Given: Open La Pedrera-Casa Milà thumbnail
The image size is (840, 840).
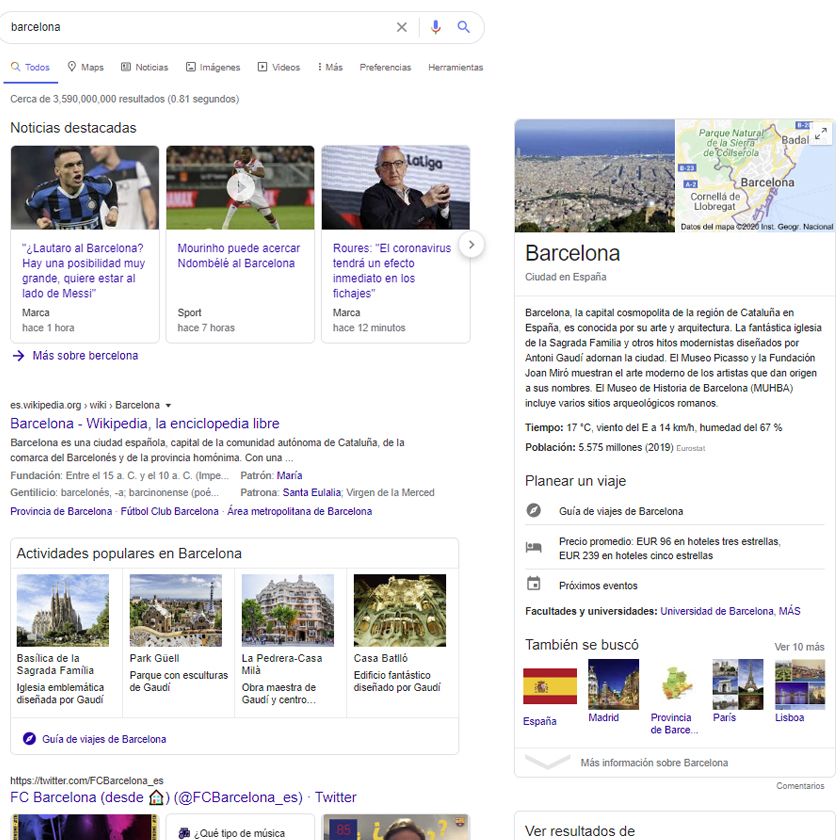Looking at the screenshot, I should point(288,610).
